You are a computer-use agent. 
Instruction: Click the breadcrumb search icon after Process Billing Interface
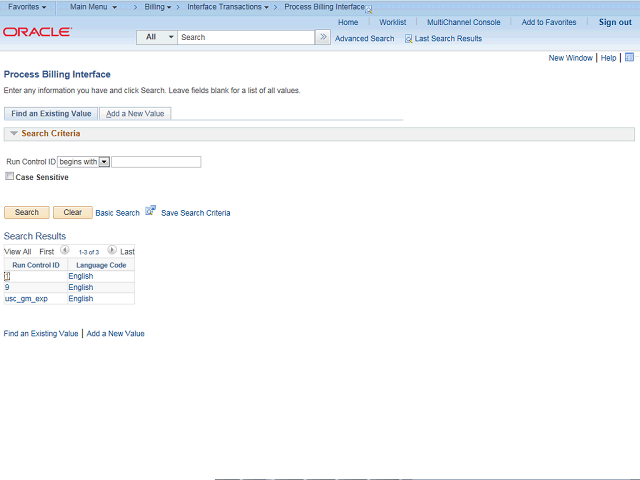click(369, 9)
